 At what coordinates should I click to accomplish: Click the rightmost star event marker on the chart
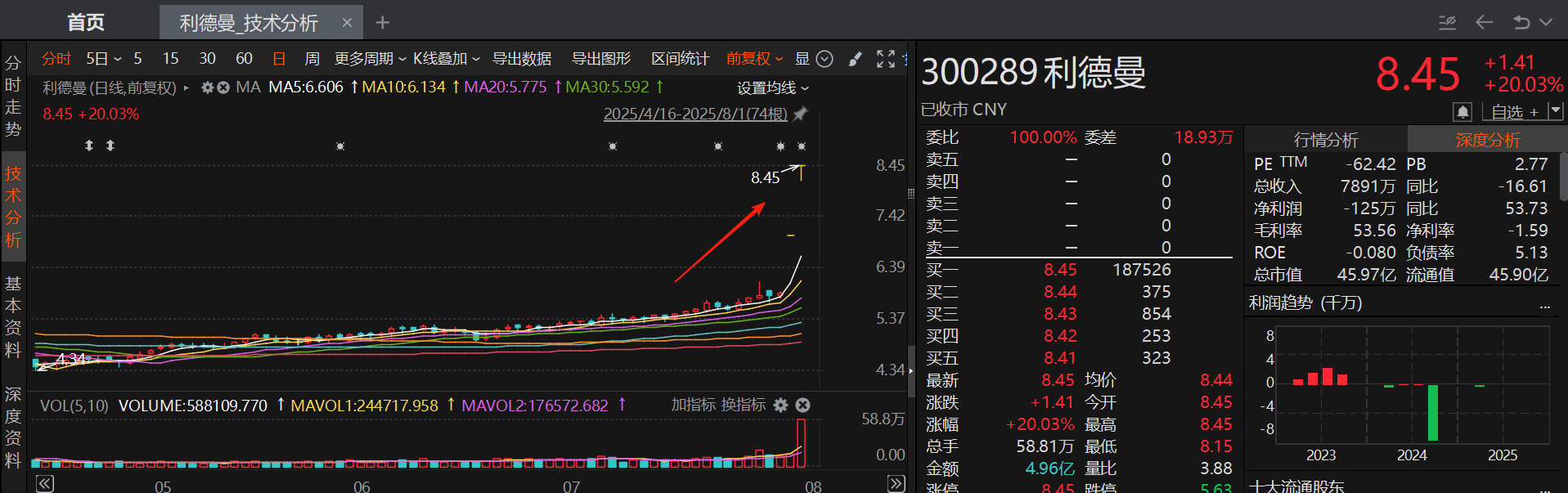point(802,146)
